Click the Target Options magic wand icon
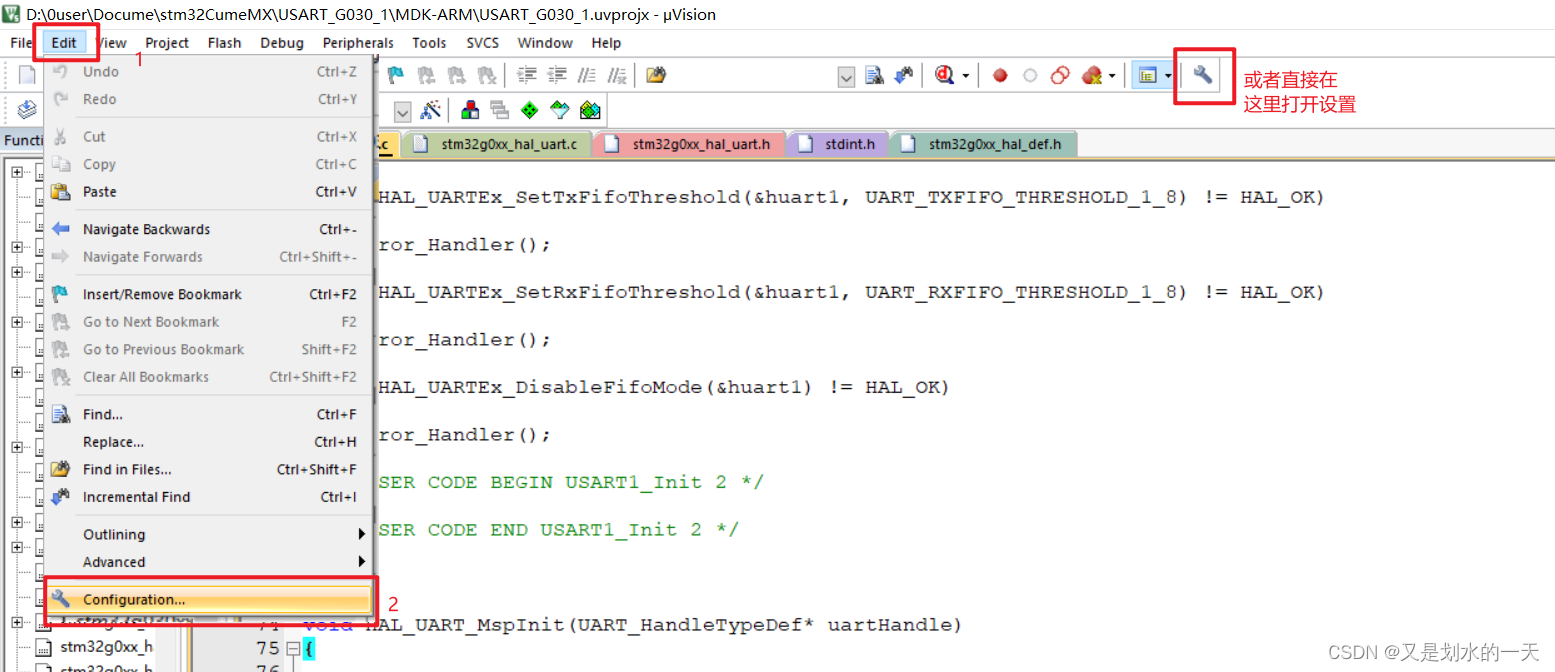The image size is (1555, 672). pyautogui.click(x=430, y=109)
